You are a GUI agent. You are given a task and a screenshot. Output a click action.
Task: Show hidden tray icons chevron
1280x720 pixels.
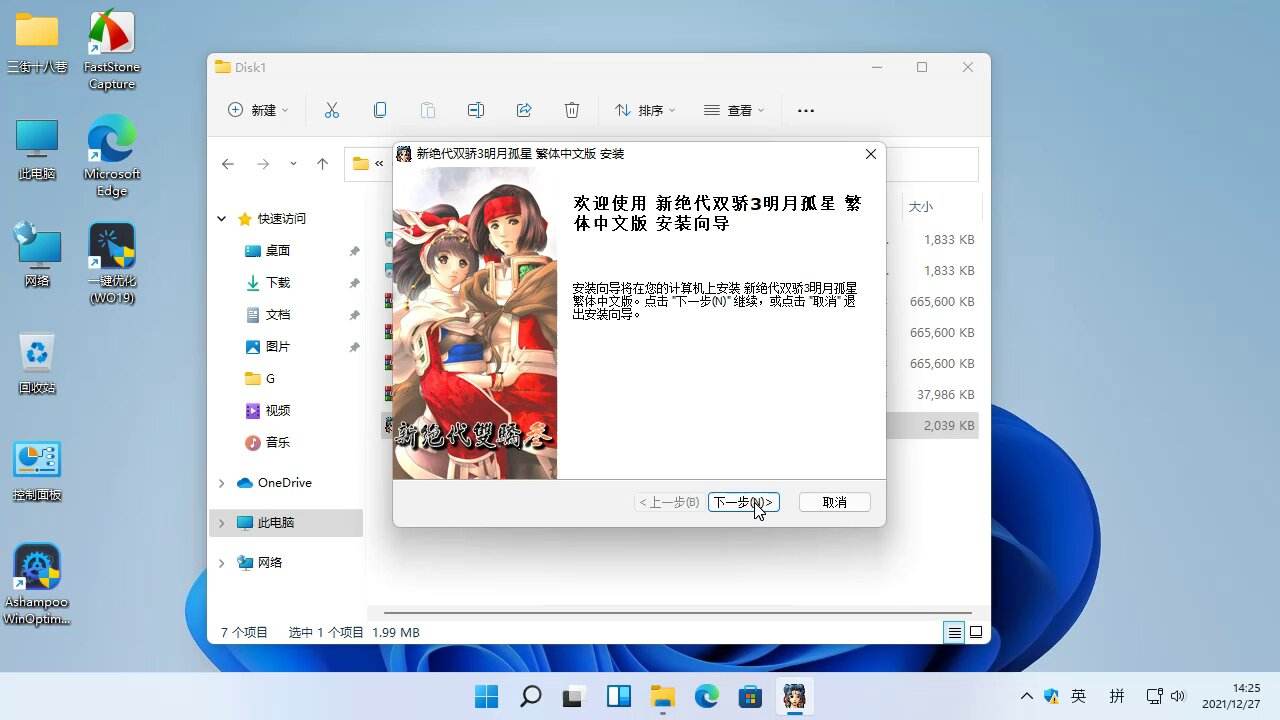click(1026, 696)
